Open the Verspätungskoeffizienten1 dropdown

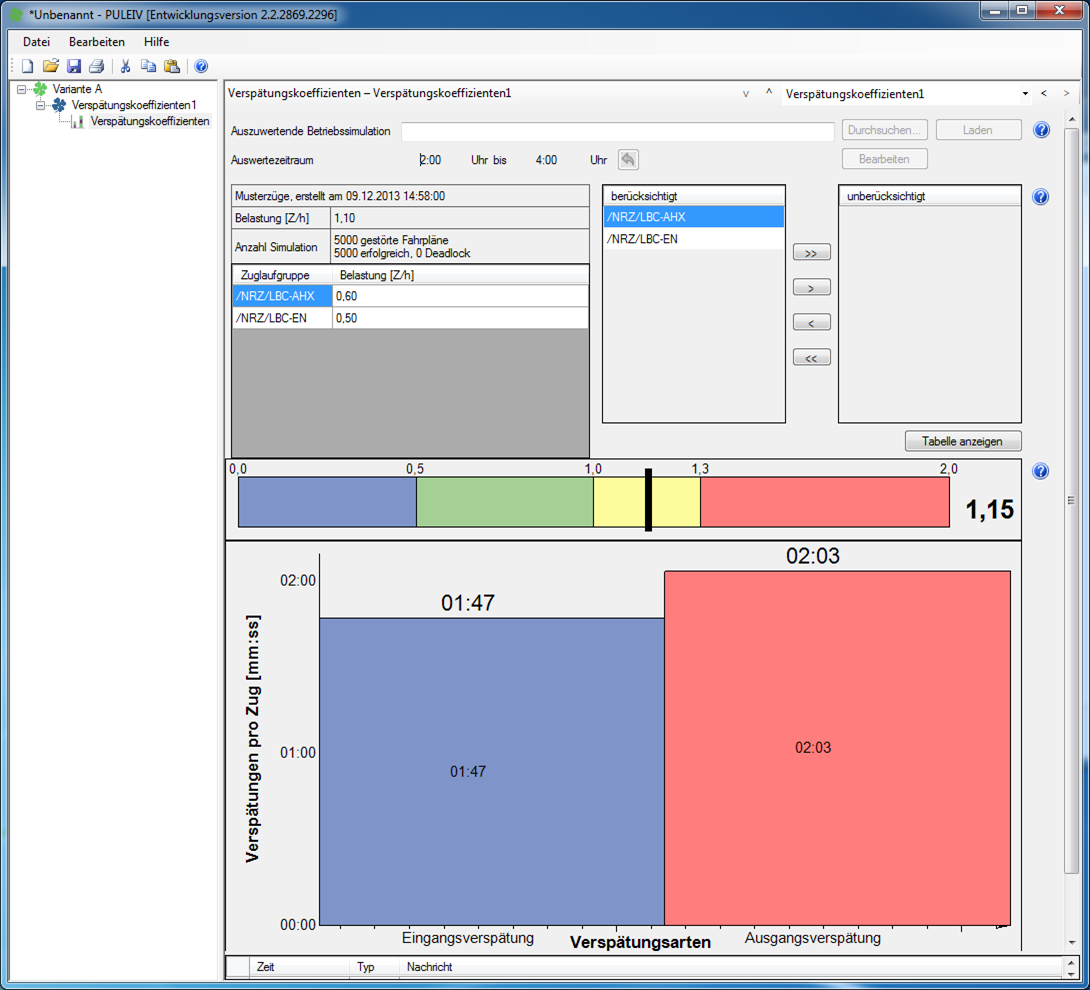pos(1025,94)
